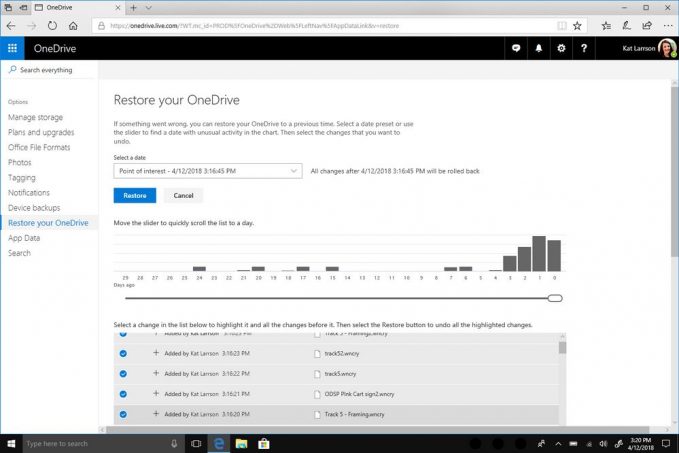Open the App Data option
Image resolution: width=679 pixels, height=453 pixels.
(x=24, y=238)
